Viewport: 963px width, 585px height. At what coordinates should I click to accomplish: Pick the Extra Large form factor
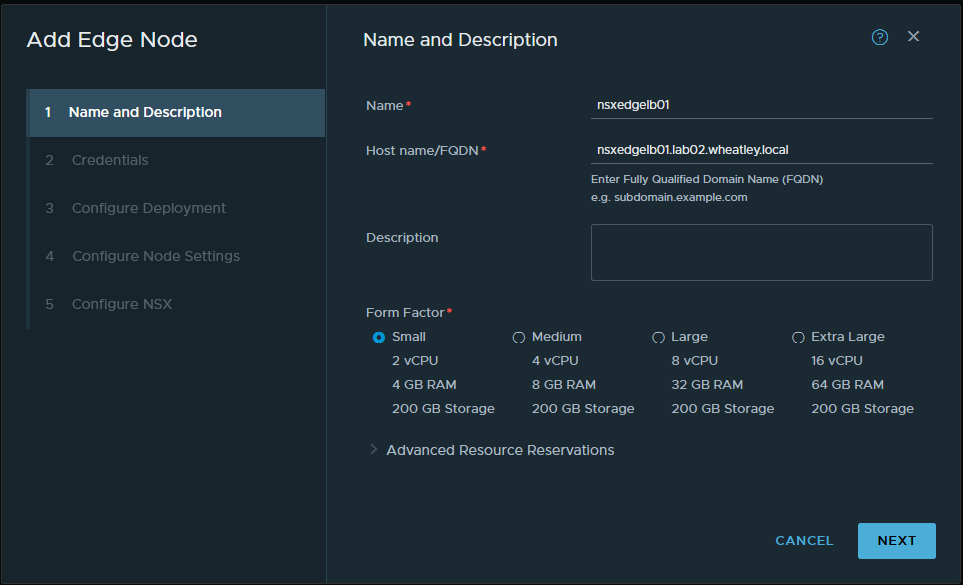pyautogui.click(x=798, y=337)
